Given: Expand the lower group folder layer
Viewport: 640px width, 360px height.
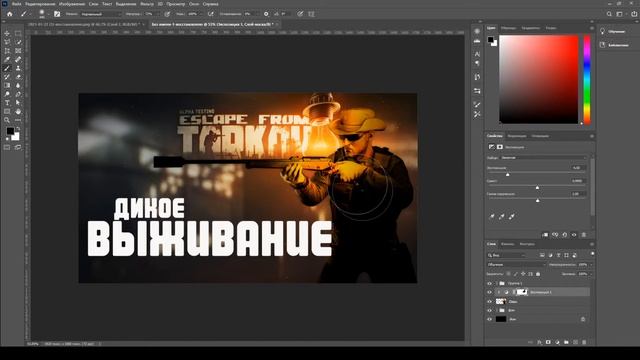Looking at the screenshot, I should [x=497, y=311].
